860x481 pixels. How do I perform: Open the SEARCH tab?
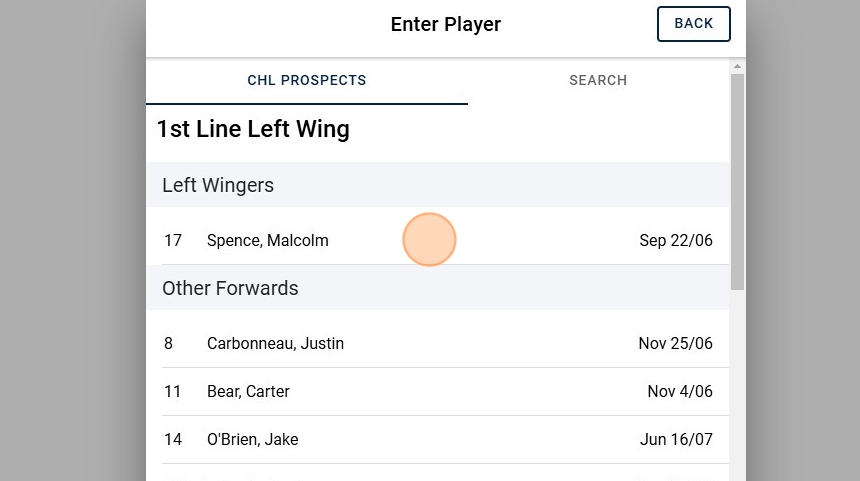tap(598, 80)
